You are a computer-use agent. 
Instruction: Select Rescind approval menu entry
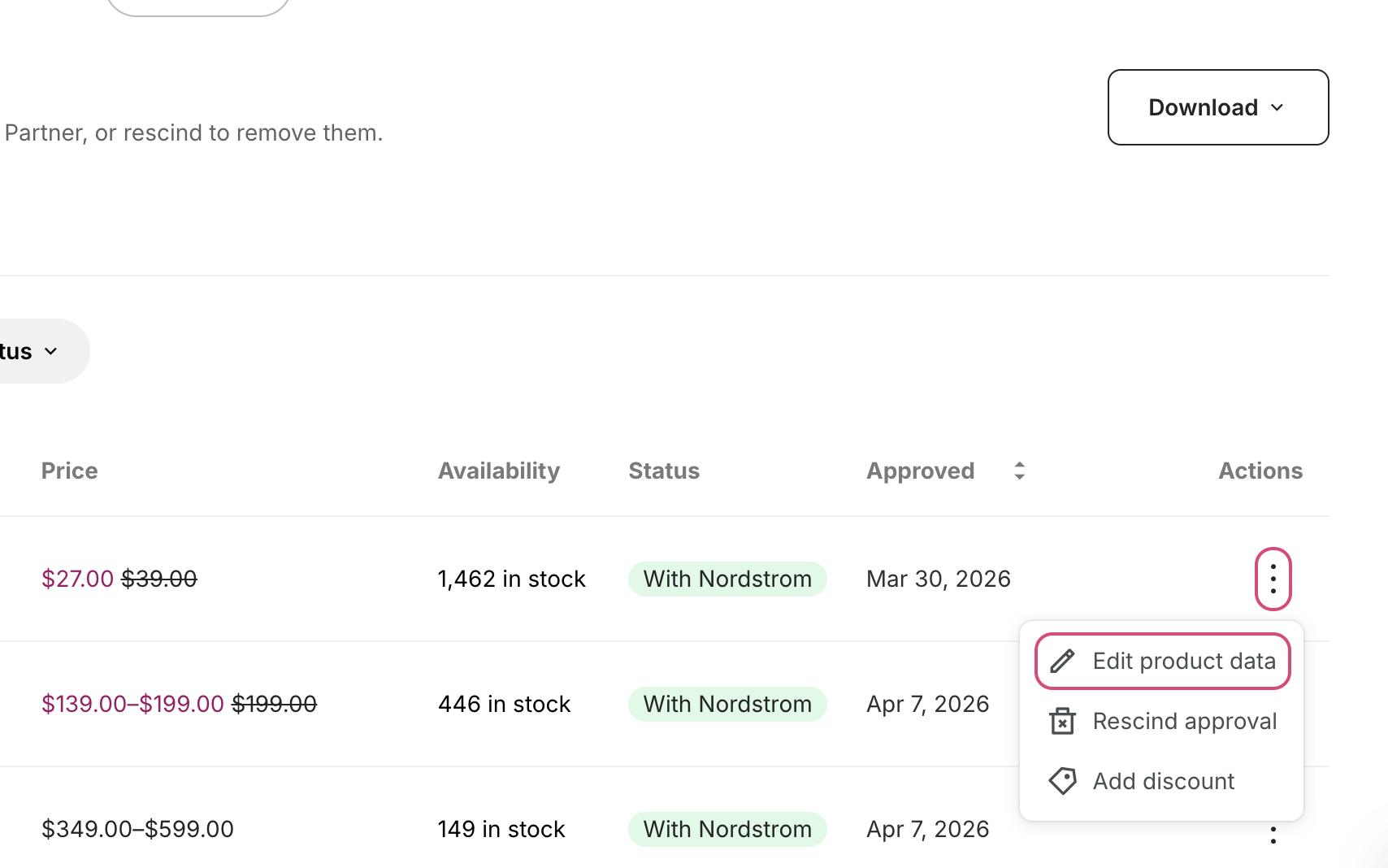pos(1162,721)
